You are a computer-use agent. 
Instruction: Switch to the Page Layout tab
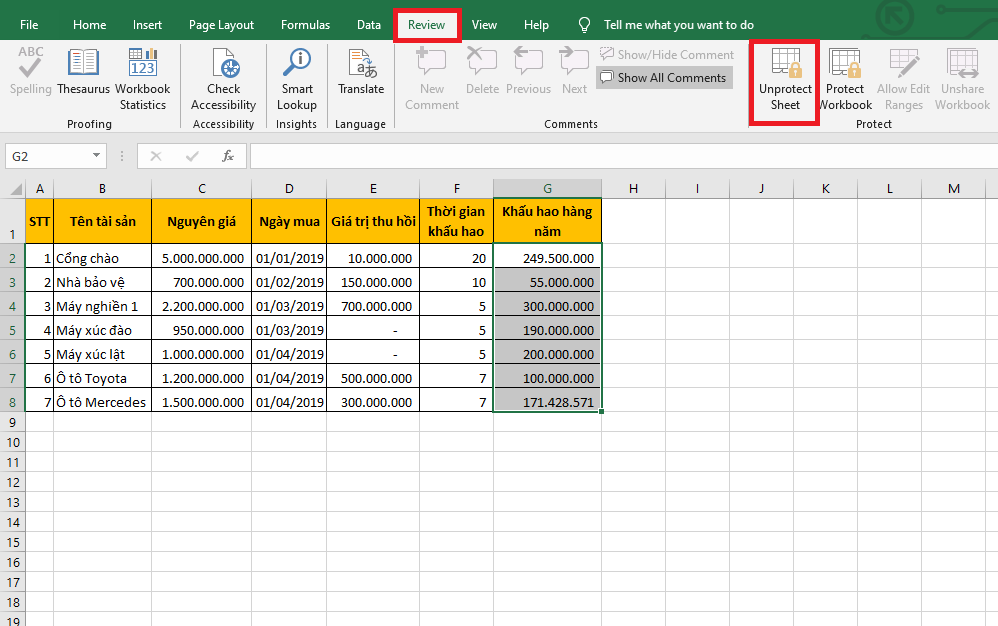(x=221, y=25)
